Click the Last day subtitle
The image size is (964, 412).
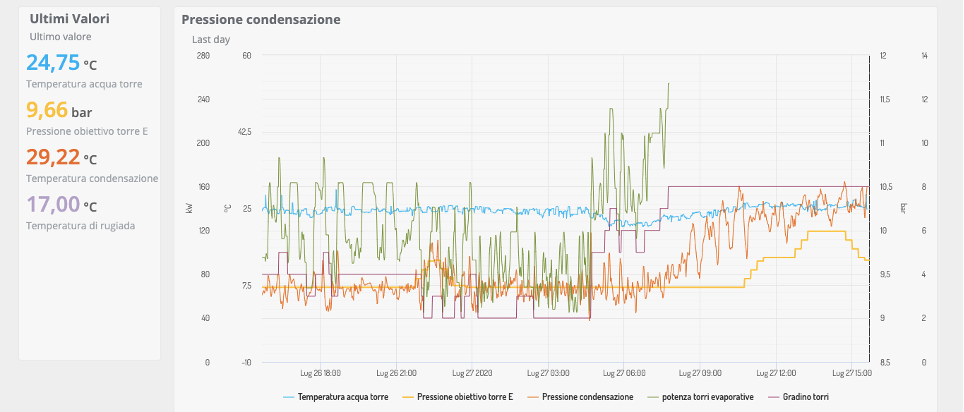[211, 39]
